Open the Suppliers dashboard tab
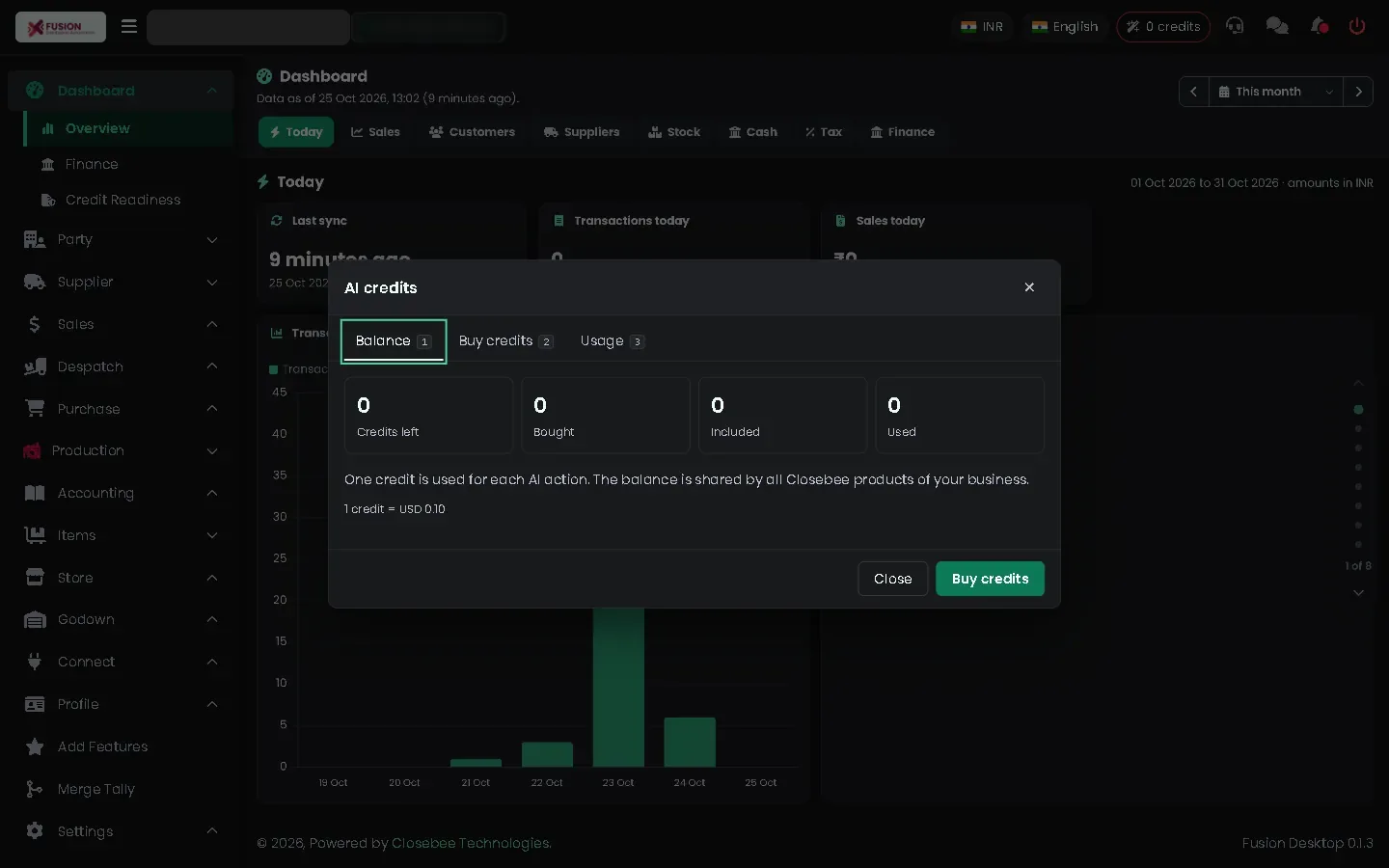 pos(582,132)
